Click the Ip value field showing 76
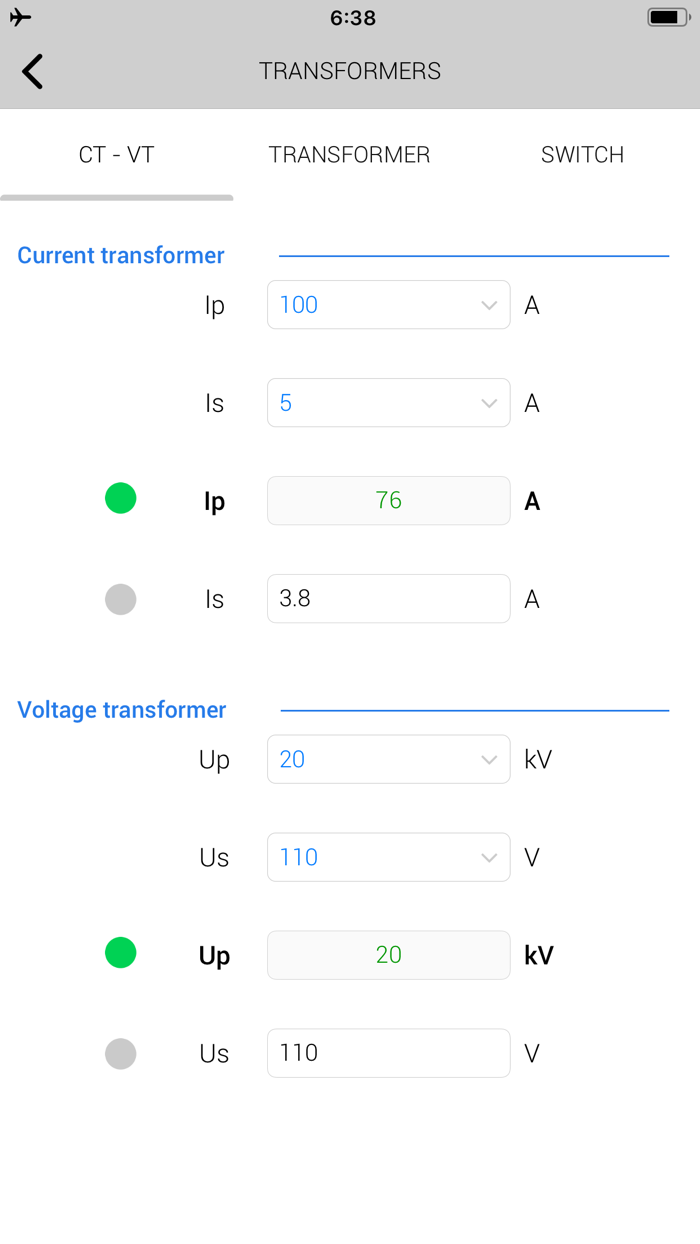700x1244 pixels. click(388, 500)
